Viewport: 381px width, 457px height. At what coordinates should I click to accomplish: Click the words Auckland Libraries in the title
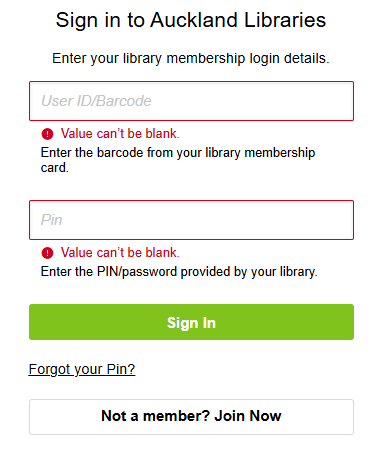[238, 20]
